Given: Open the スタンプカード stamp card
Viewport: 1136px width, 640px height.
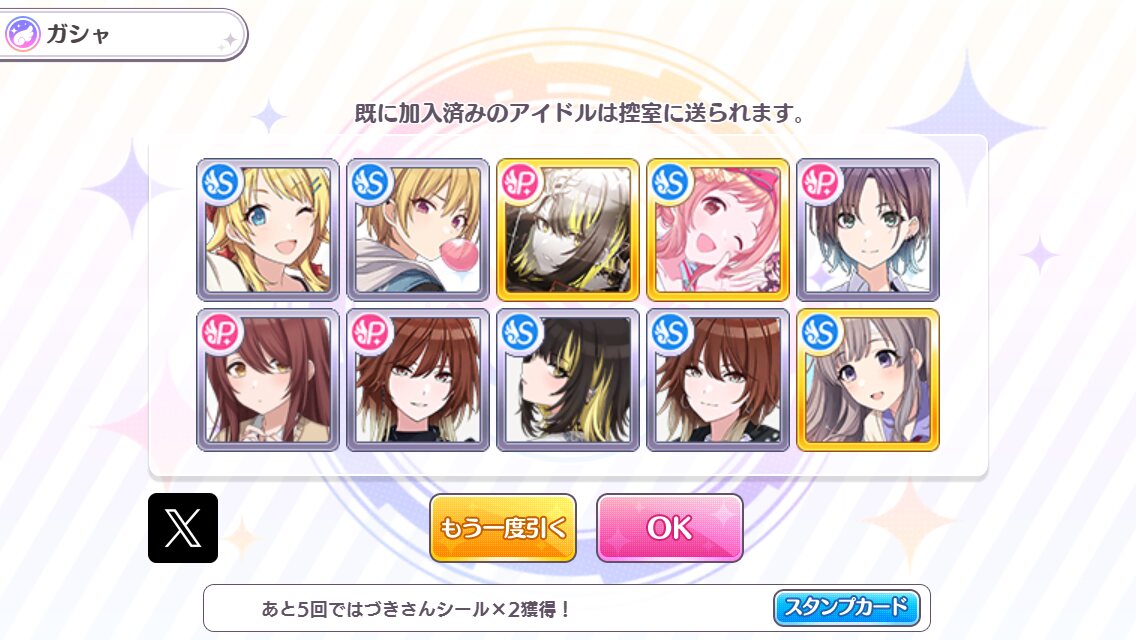Looking at the screenshot, I should pos(846,607).
